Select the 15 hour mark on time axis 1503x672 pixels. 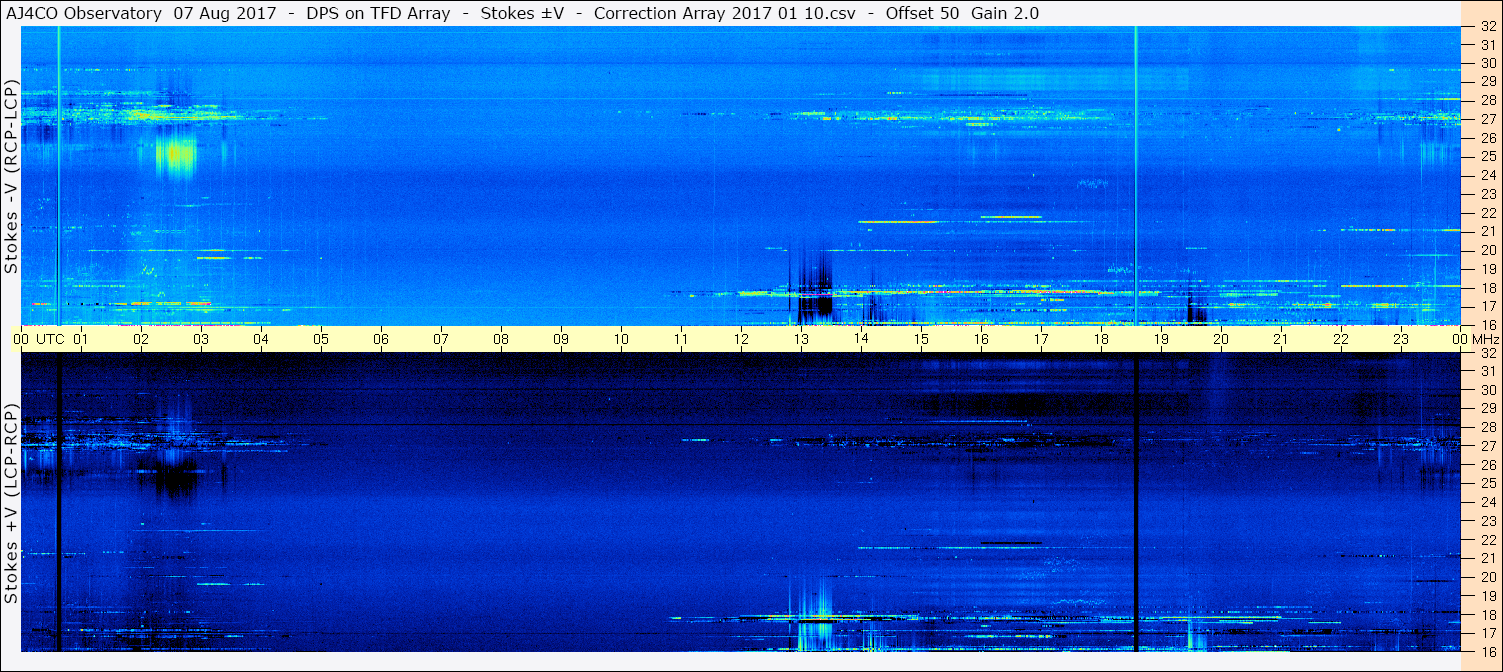click(921, 339)
